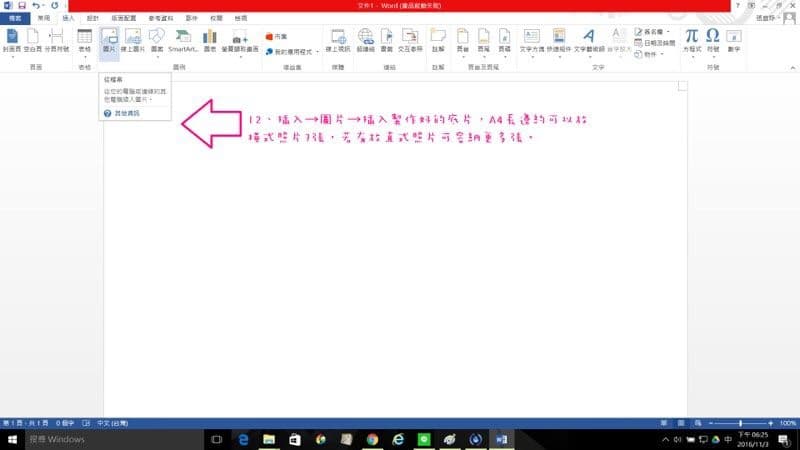Switch to the Page Layout (版面配置) tab

(x=124, y=18)
